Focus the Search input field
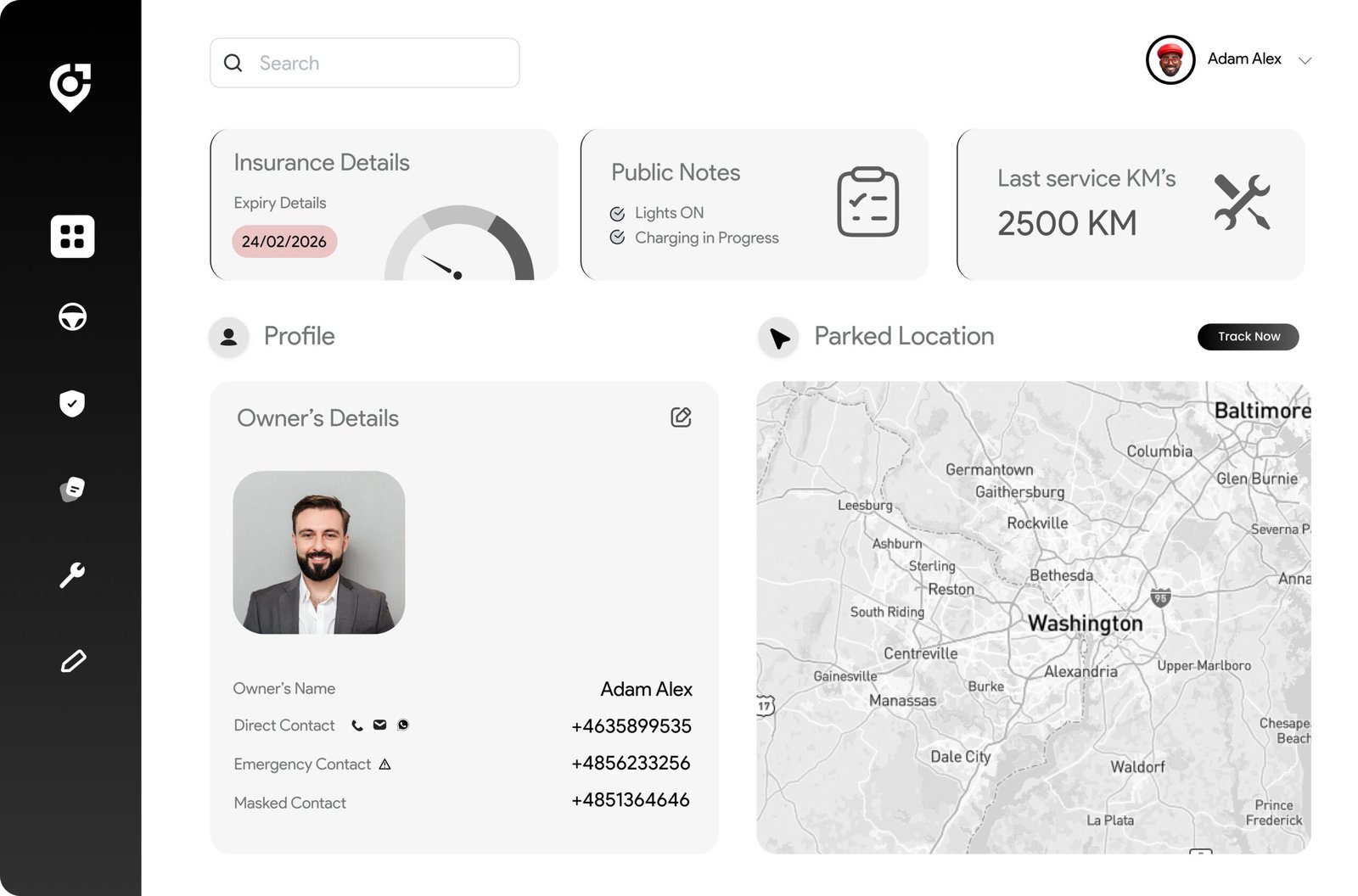 365,63
